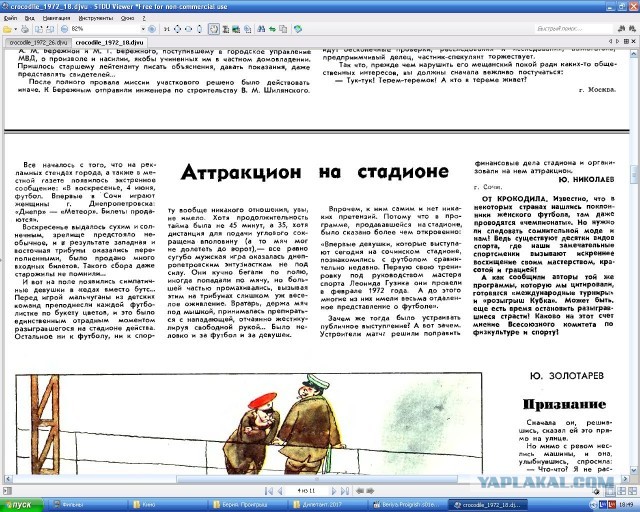
Task: Activate the zoom selection tool
Action: click(247, 29)
